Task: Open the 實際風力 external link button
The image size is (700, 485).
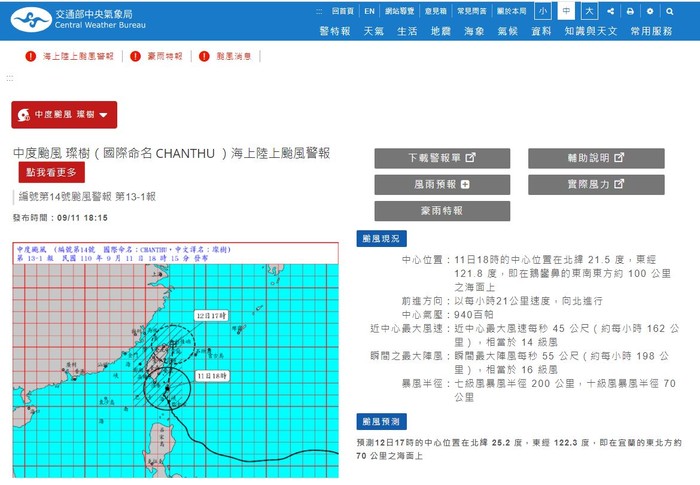Action: click(596, 185)
